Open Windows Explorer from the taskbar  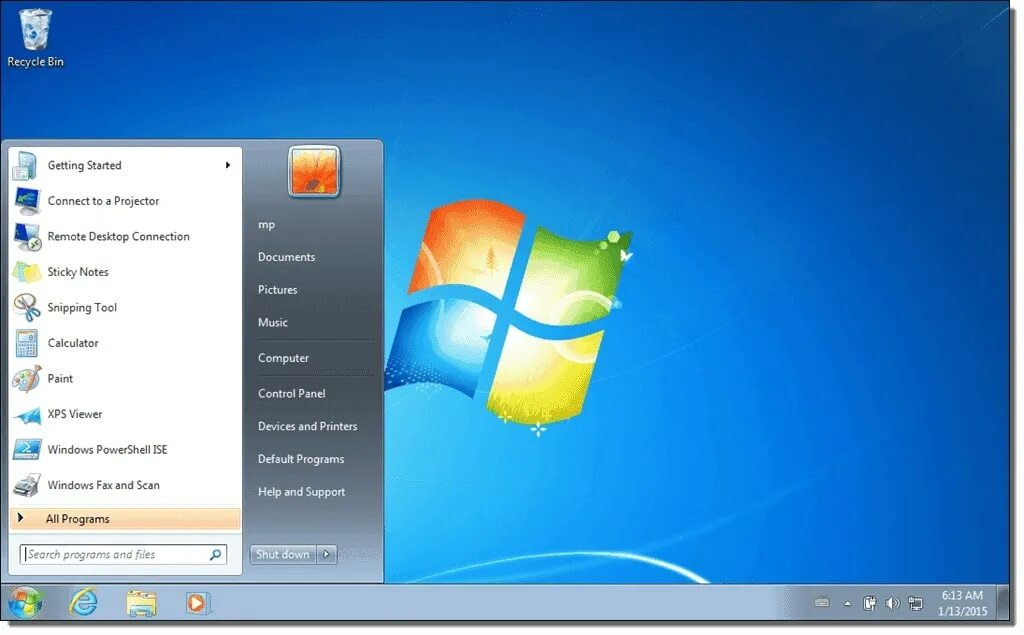tap(141, 602)
